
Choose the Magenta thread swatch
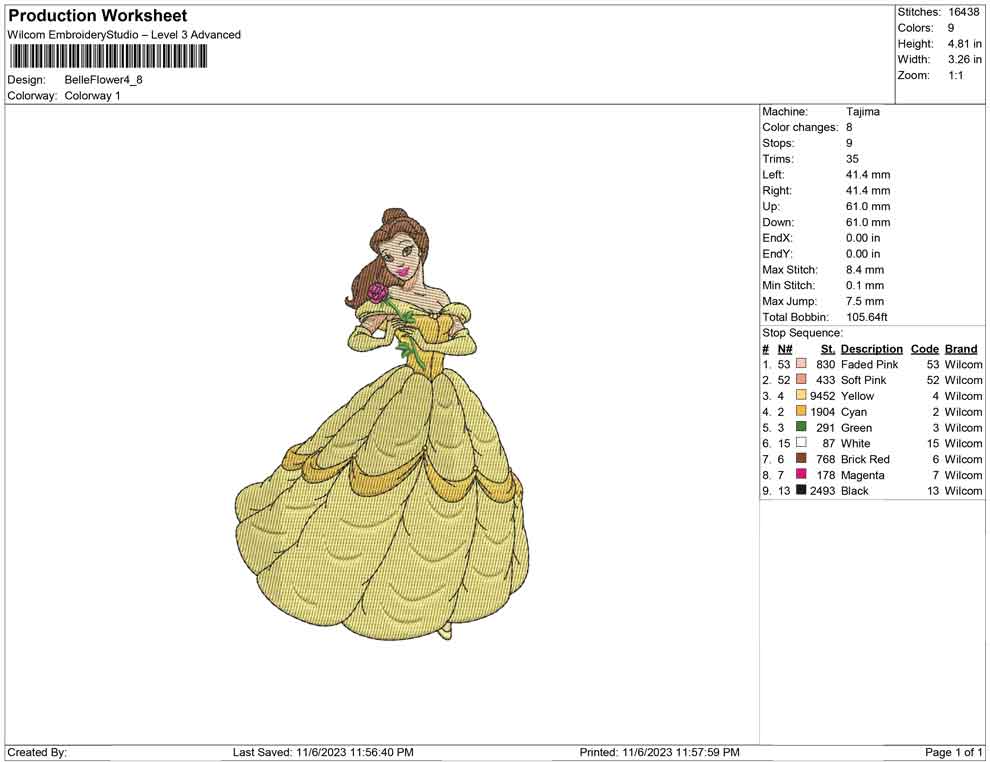click(x=801, y=475)
